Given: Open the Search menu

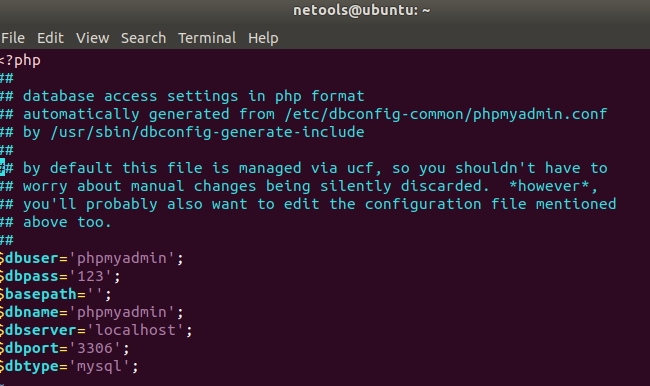Looking at the screenshot, I should [x=143, y=38].
